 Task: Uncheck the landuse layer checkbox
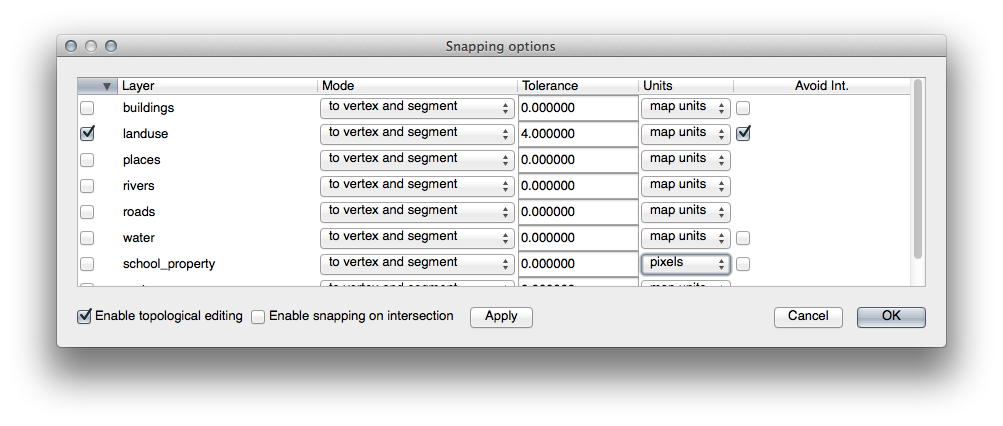click(87, 133)
